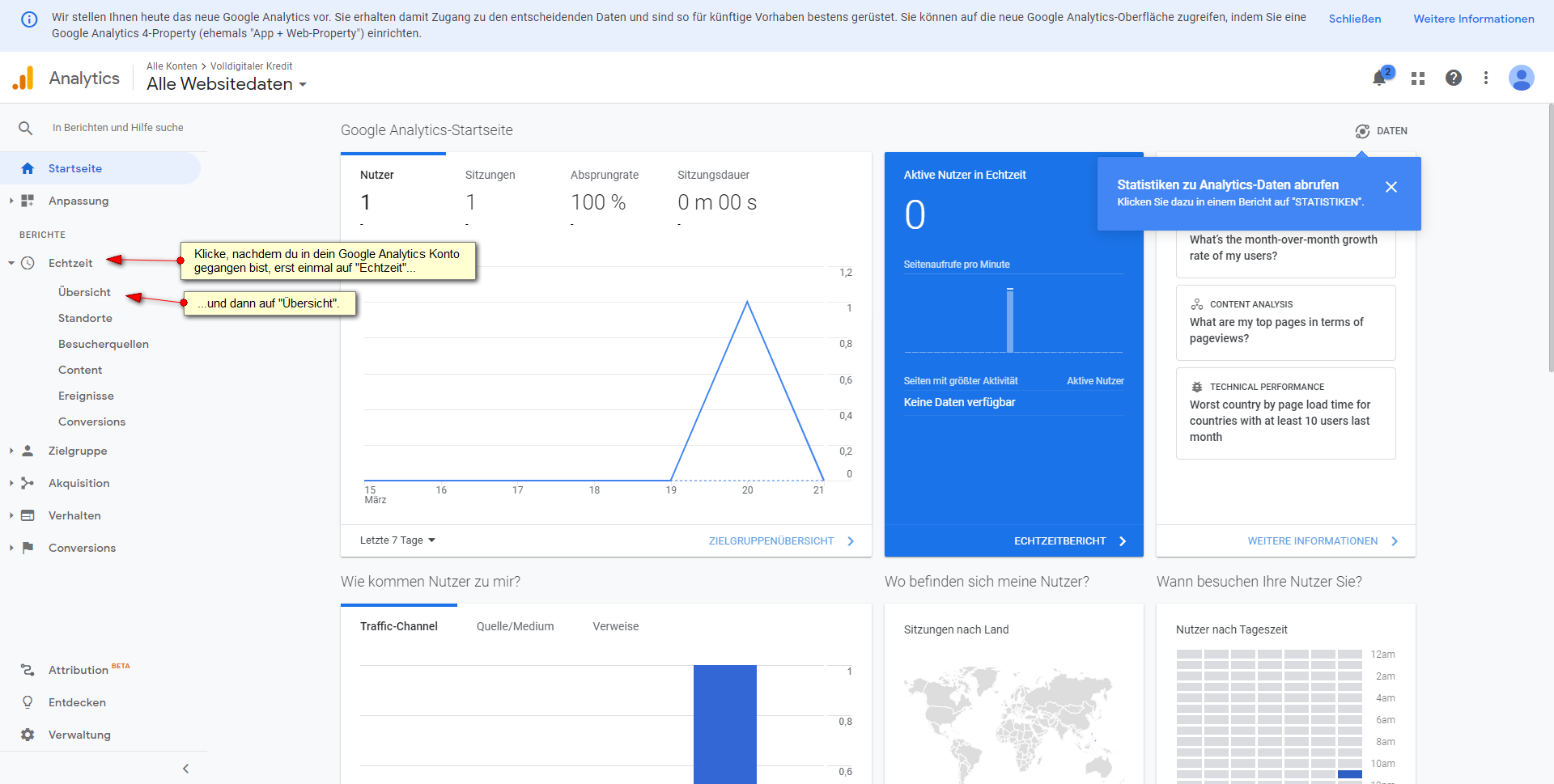Open the ZIELGRUPPENÜBERSICHT link
Screen dimensions: 1554x784
coord(781,541)
